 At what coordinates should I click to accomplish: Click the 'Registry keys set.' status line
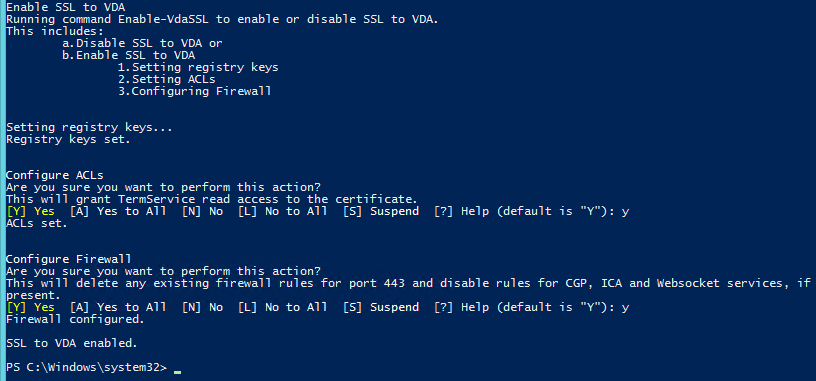[x=68, y=139]
